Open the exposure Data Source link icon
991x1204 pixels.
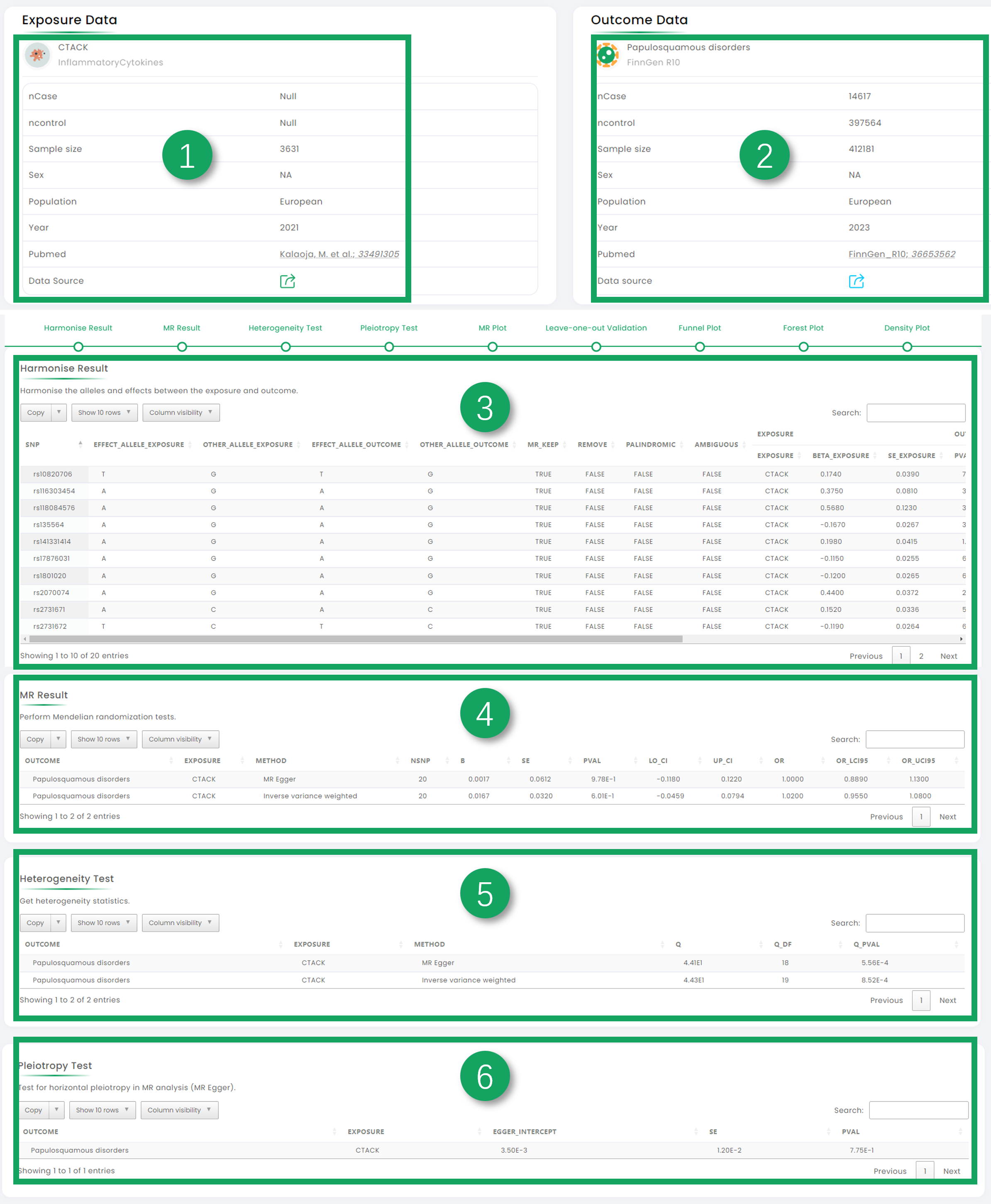pos(287,281)
